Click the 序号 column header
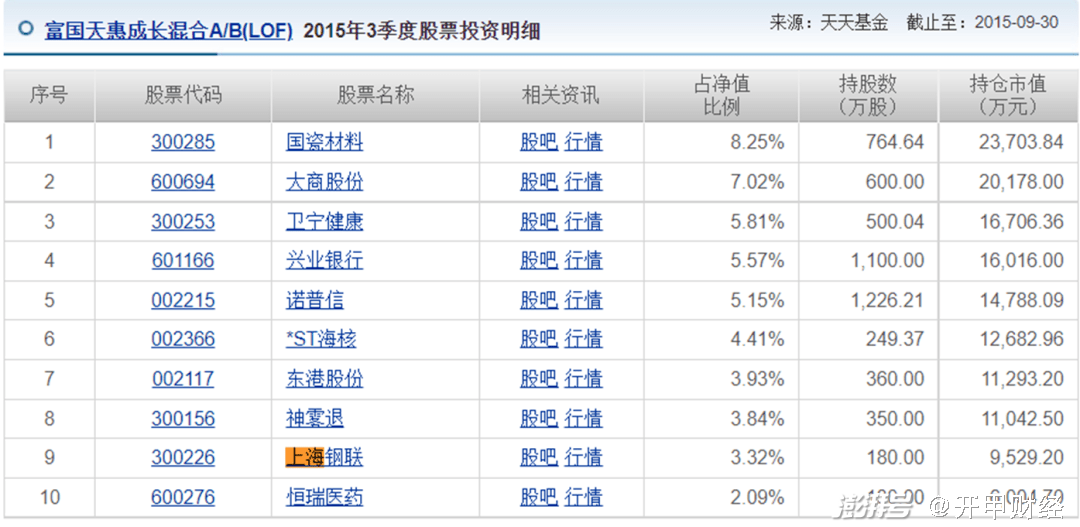 coord(50,96)
